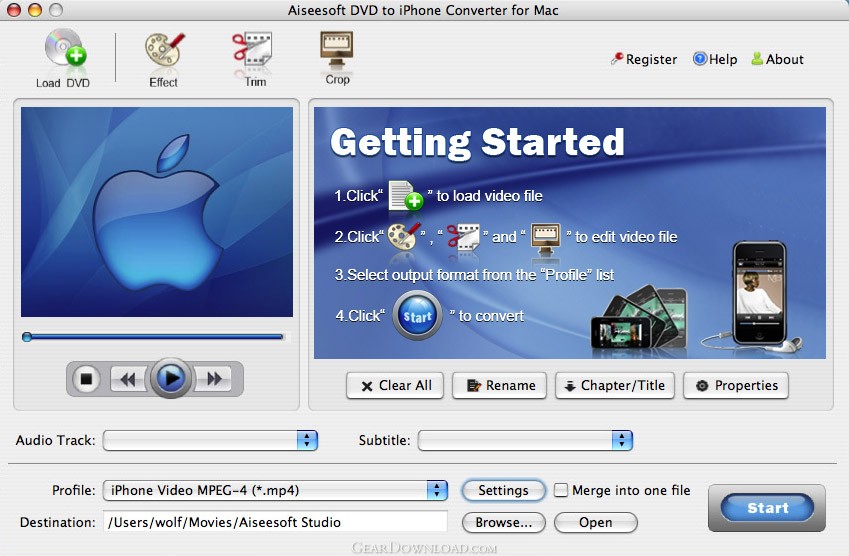
Task: Minimize the window with the yellow button
Action: click(x=35, y=10)
